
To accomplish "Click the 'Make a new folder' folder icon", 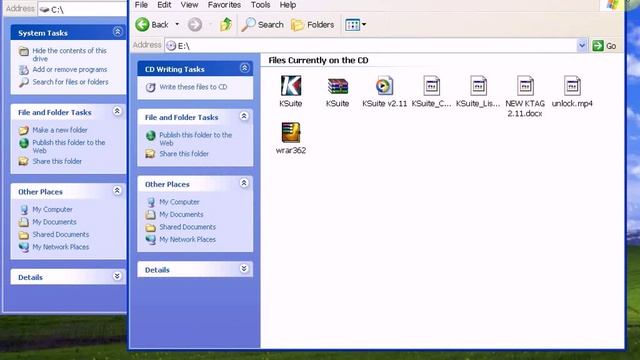I will [x=24, y=130].
